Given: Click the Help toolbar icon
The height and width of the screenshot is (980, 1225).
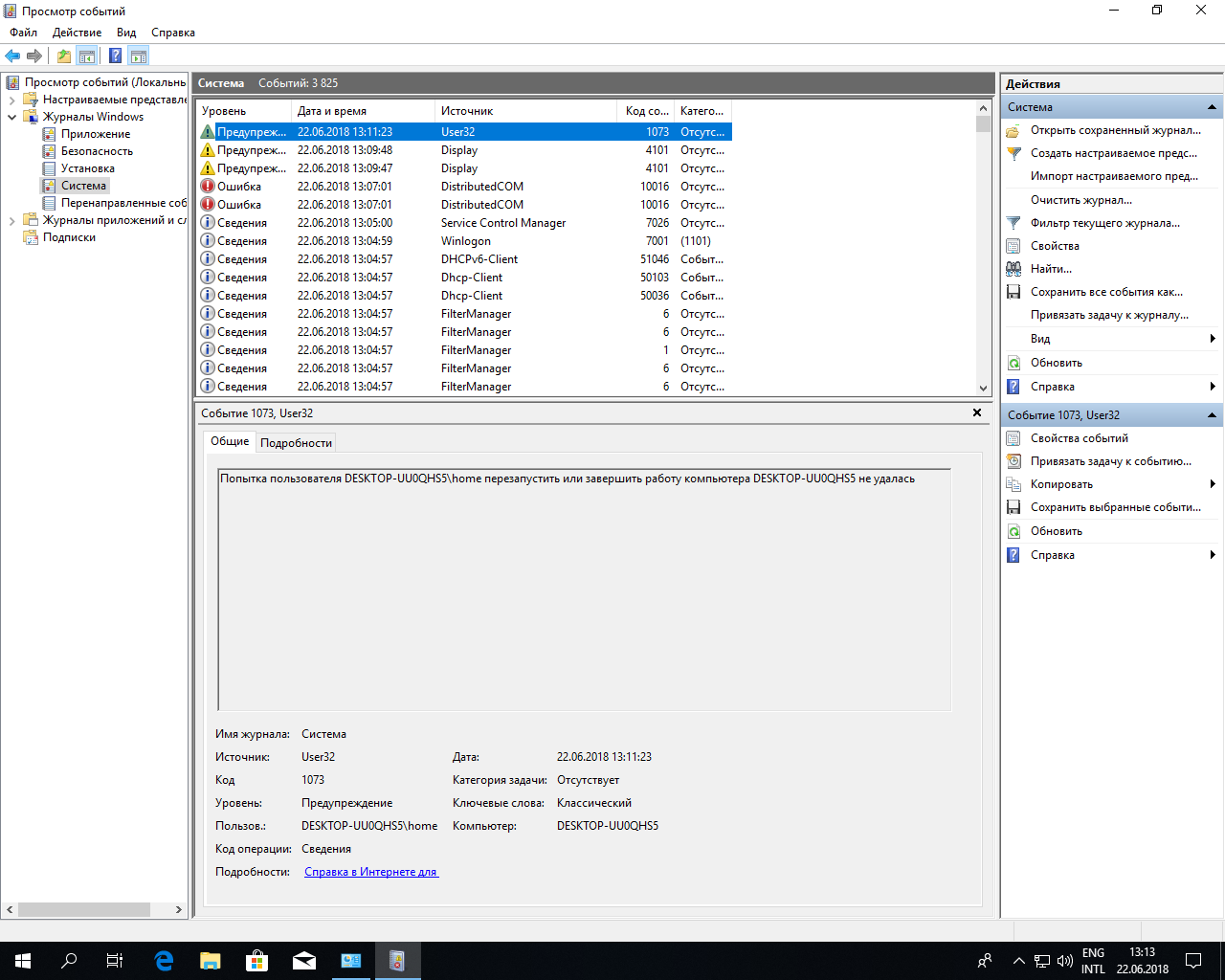Looking at the screenshot, I should 115,56.
